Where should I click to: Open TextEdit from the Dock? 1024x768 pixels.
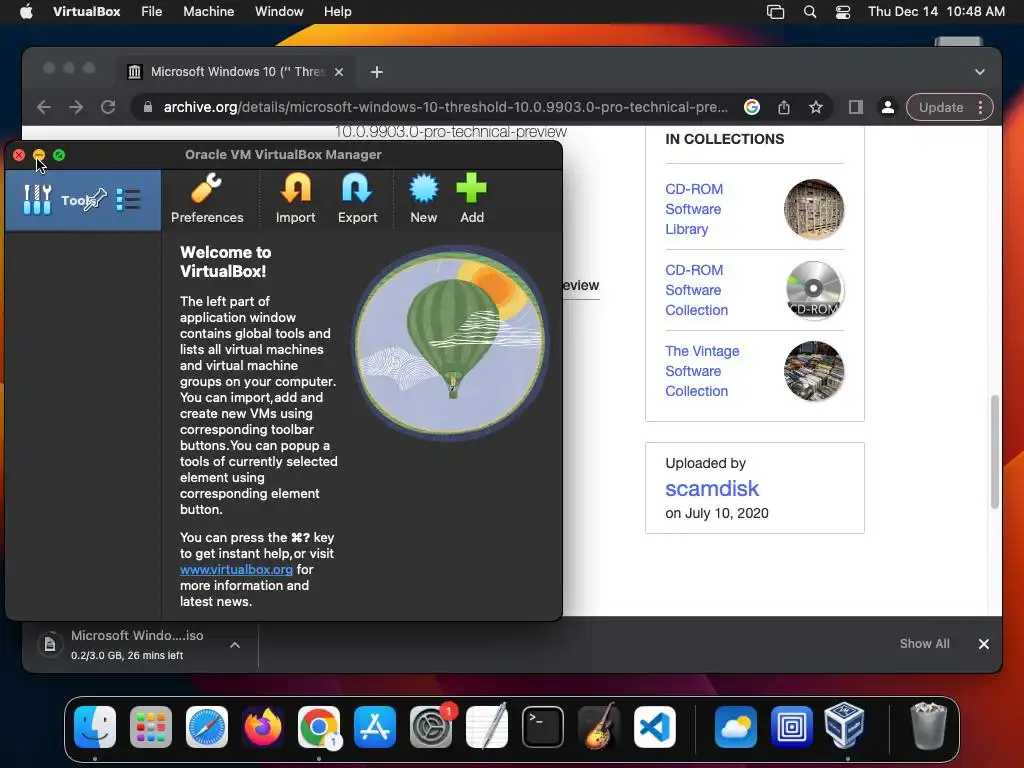tap(487, 727)
